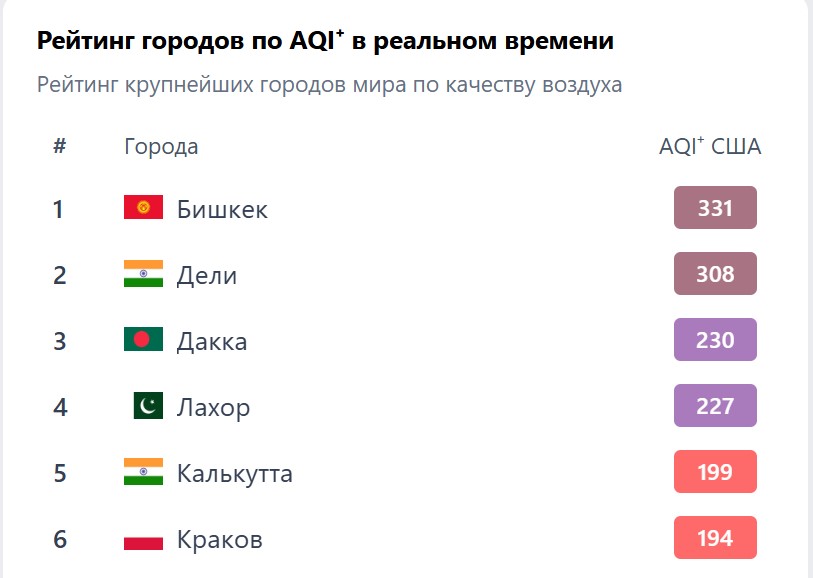This screenshot has width=813, height=578.
Task: Click the 227 badge beside Лахор
Action: pyautogui.click(x=714, y=406)
